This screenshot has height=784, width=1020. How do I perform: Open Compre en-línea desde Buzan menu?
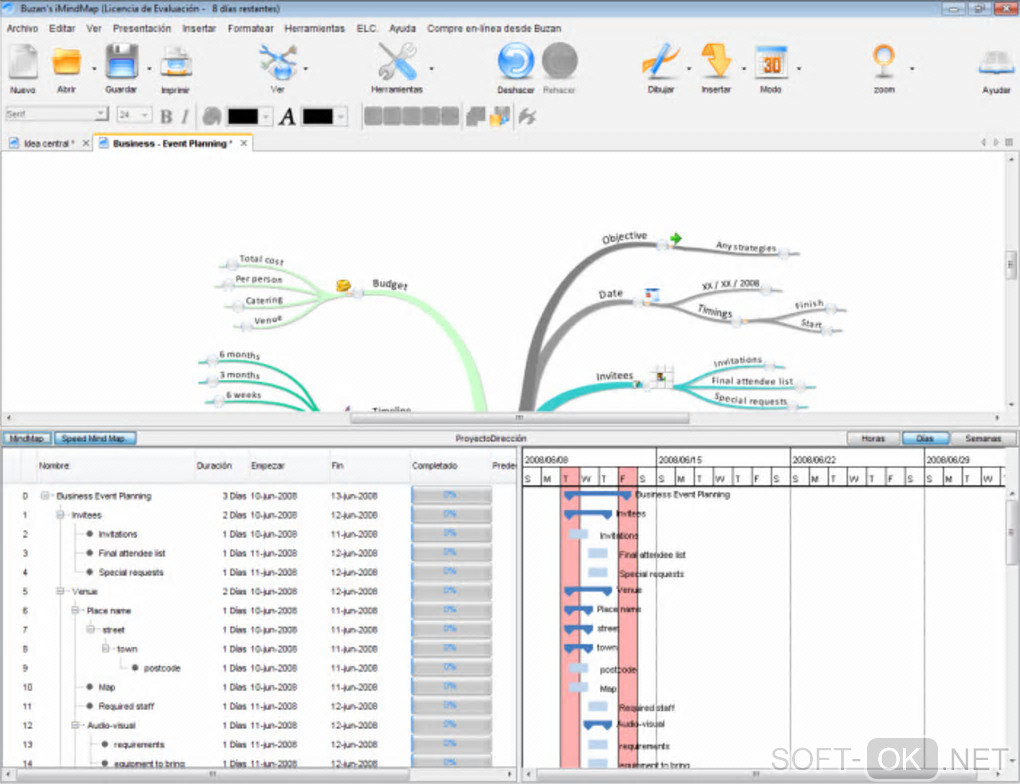[x=494, y=29]
